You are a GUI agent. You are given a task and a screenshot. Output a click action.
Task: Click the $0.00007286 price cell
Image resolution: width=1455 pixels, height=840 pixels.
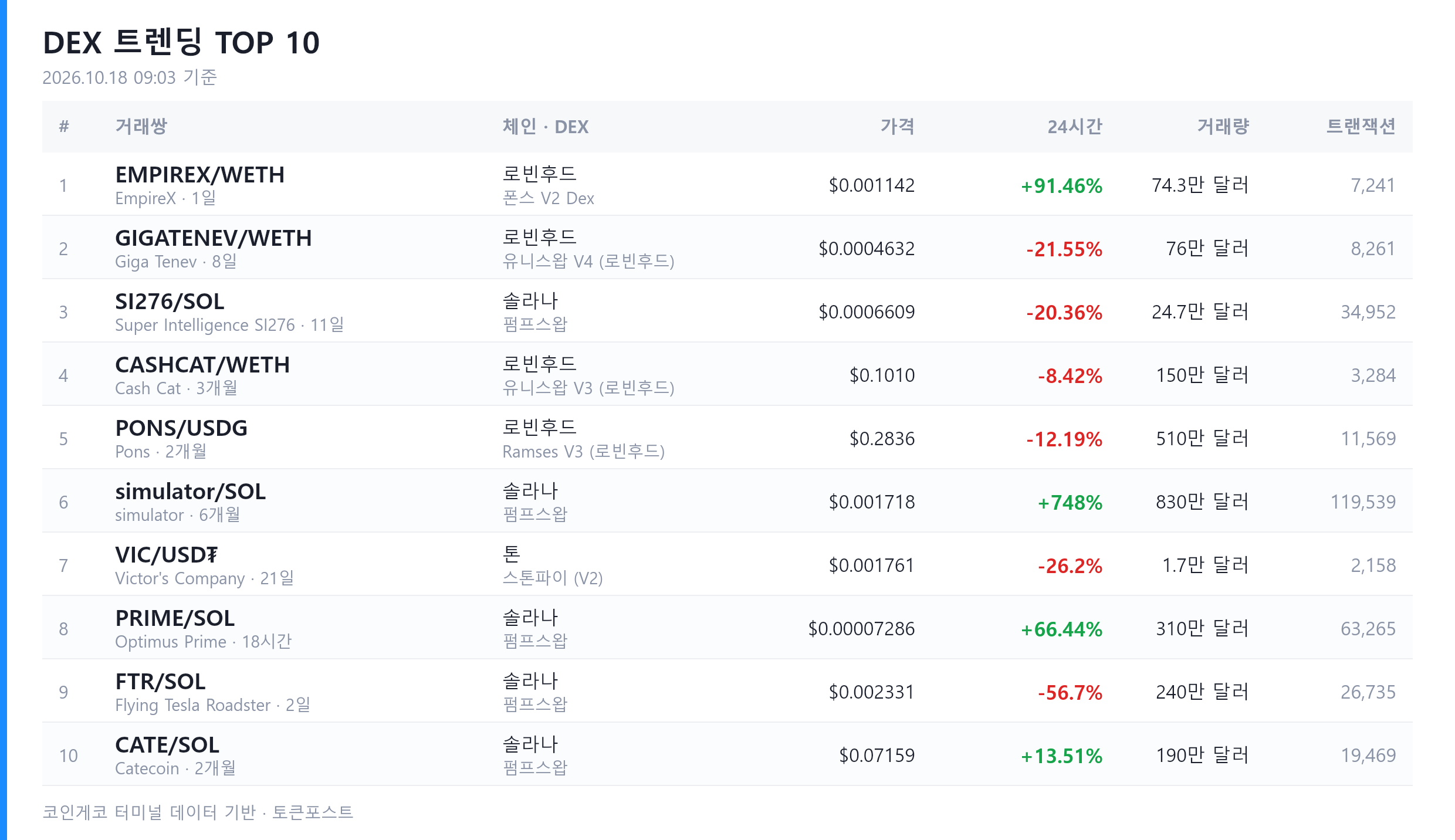click(861, 629)
